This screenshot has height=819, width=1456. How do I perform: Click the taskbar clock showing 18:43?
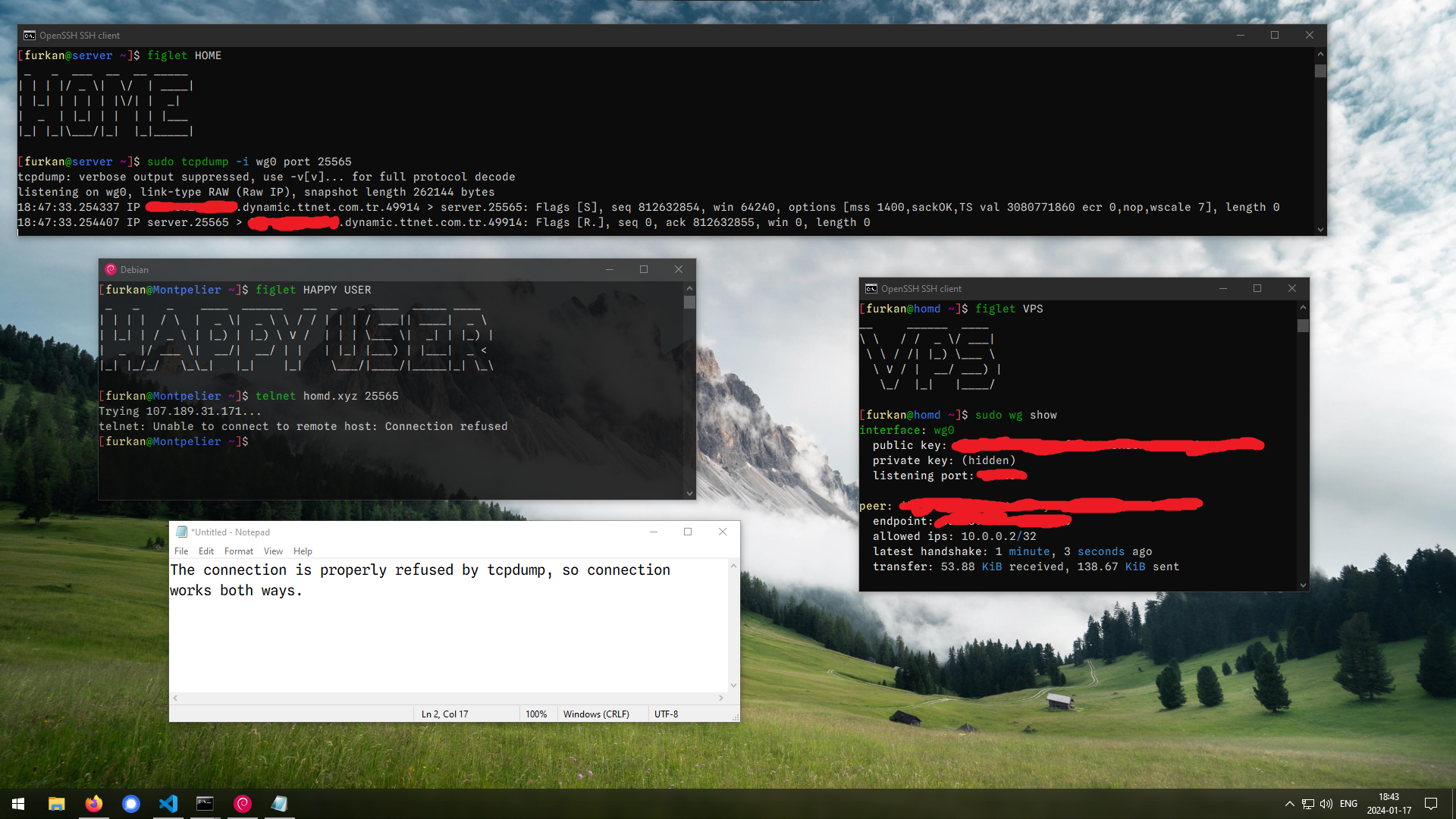point(1389,804)
